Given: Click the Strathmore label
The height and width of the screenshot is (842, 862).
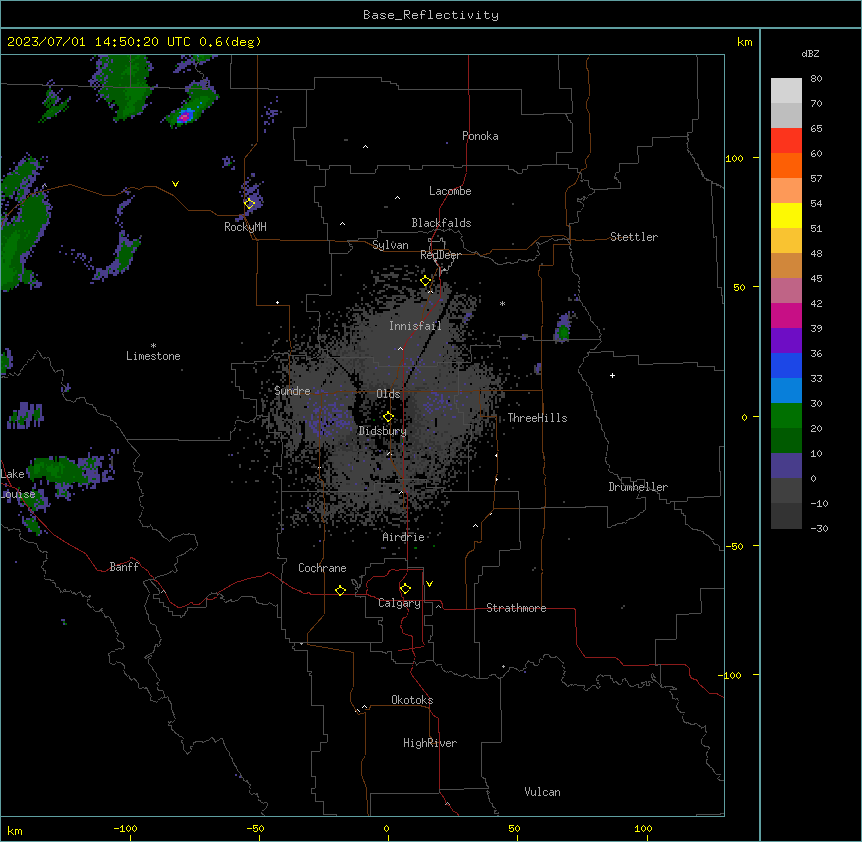Looking at the screenshot, I should pos(516,608).
